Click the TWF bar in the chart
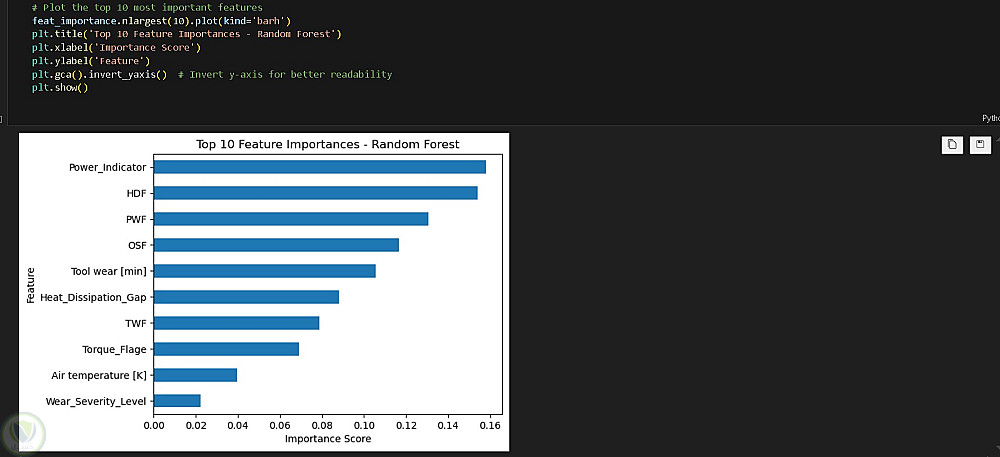 [x=236, y=323]
